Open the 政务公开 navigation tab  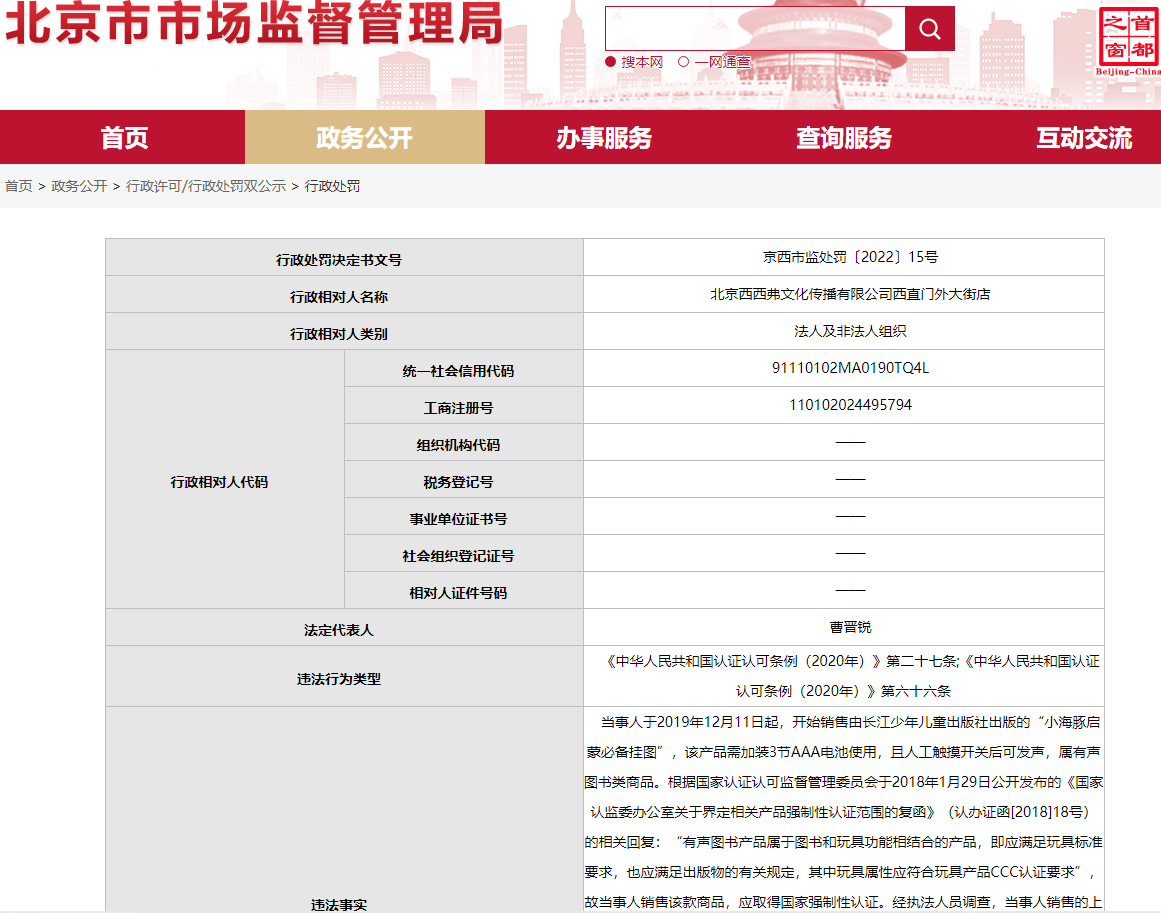tap(364, 138)
